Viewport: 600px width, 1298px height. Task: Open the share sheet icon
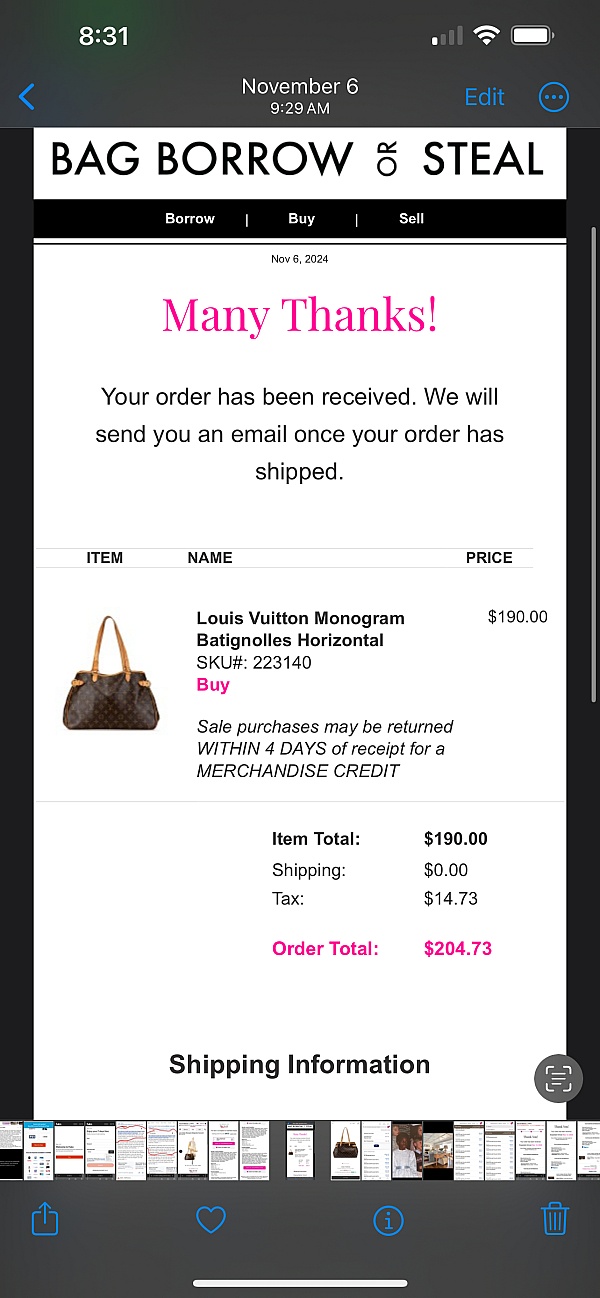point(45,1219)
